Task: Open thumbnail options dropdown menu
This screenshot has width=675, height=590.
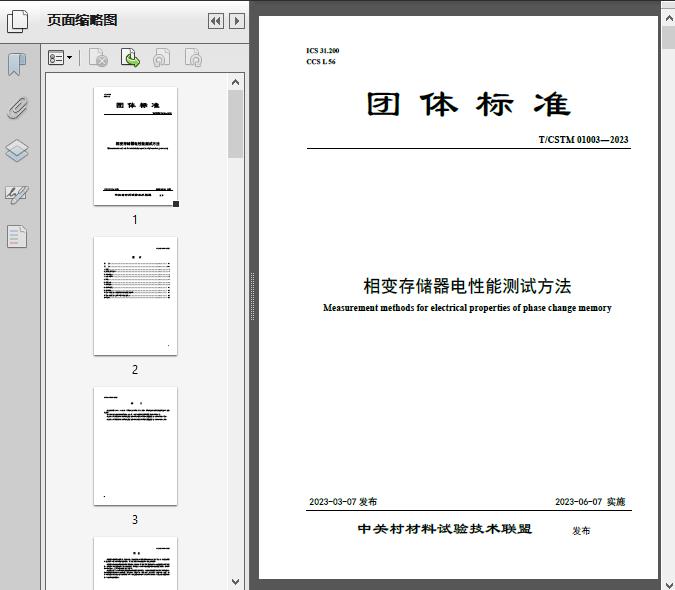Action: click(x=60, y=58)
